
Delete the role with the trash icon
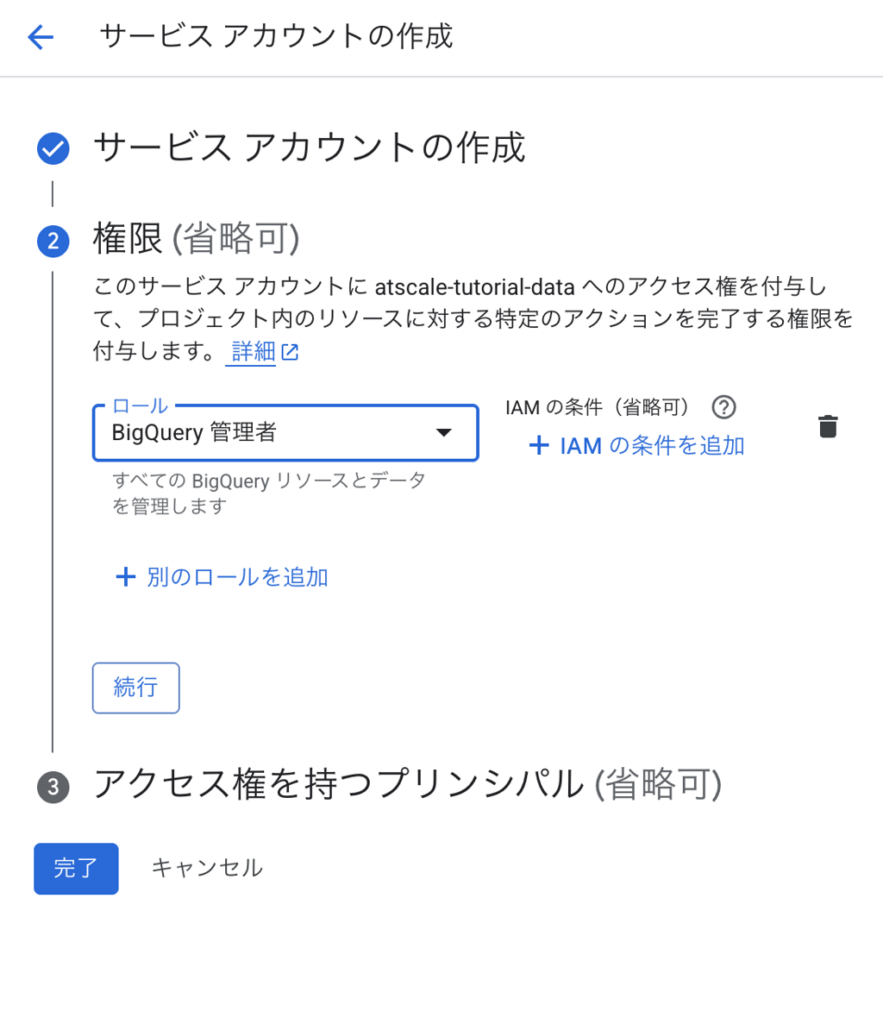(x=827, y=427)
